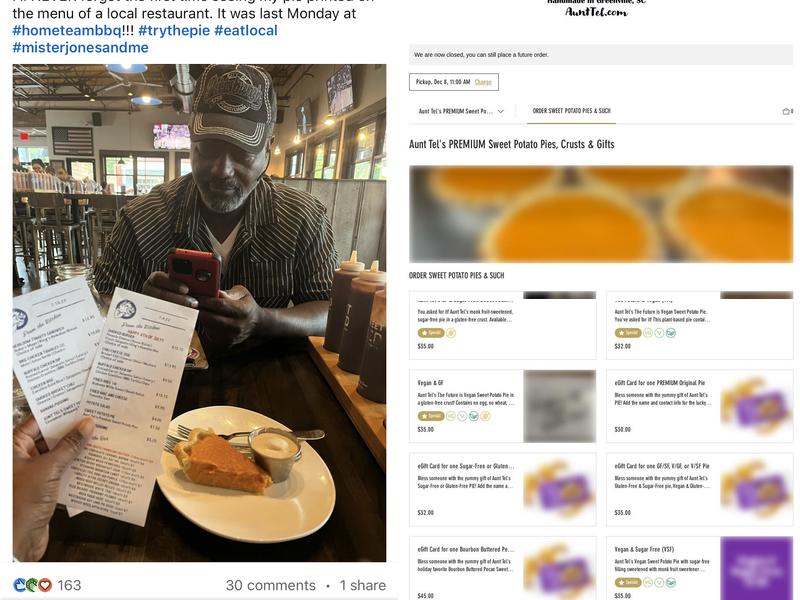View the 30 comments on the post
Viewport: 800px width, 600px height.
(270, 585)
